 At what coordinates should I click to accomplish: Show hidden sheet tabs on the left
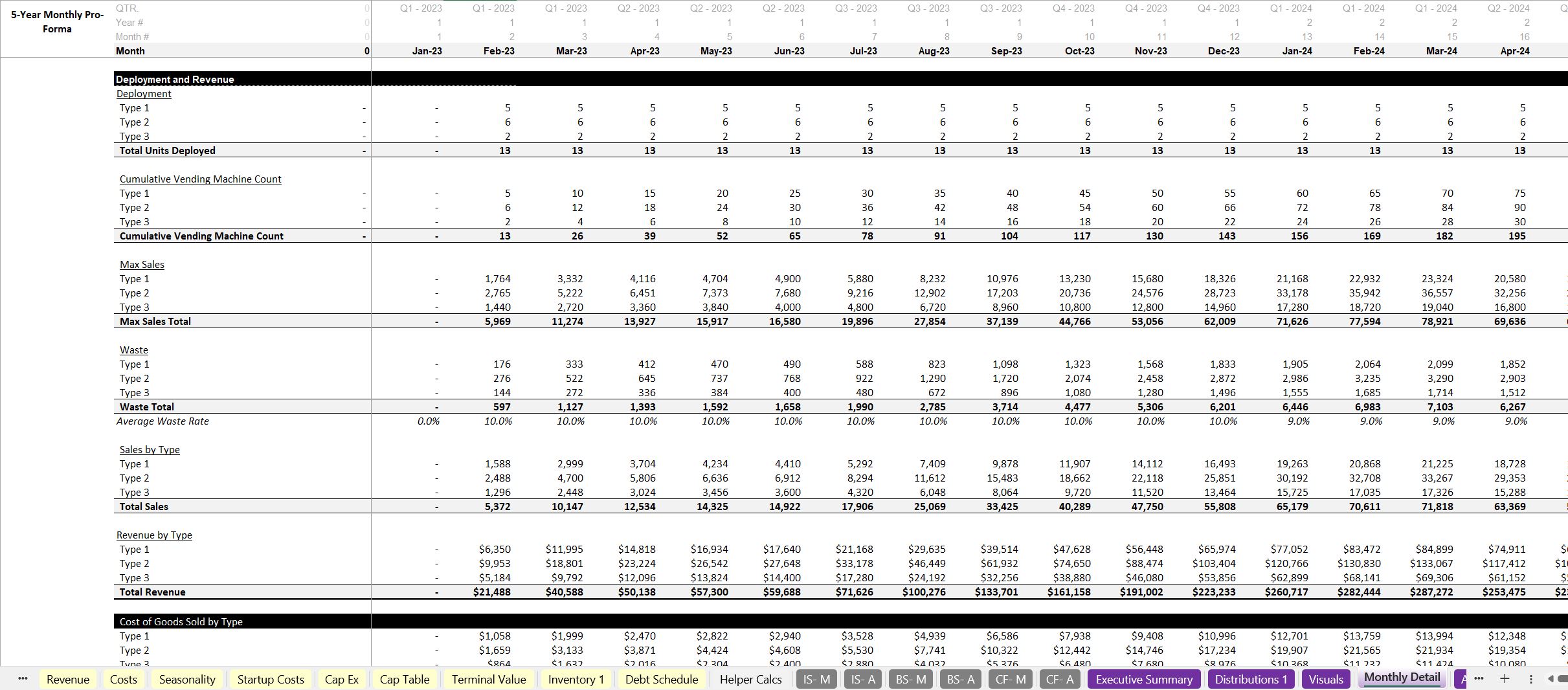(x=23, y=678)
